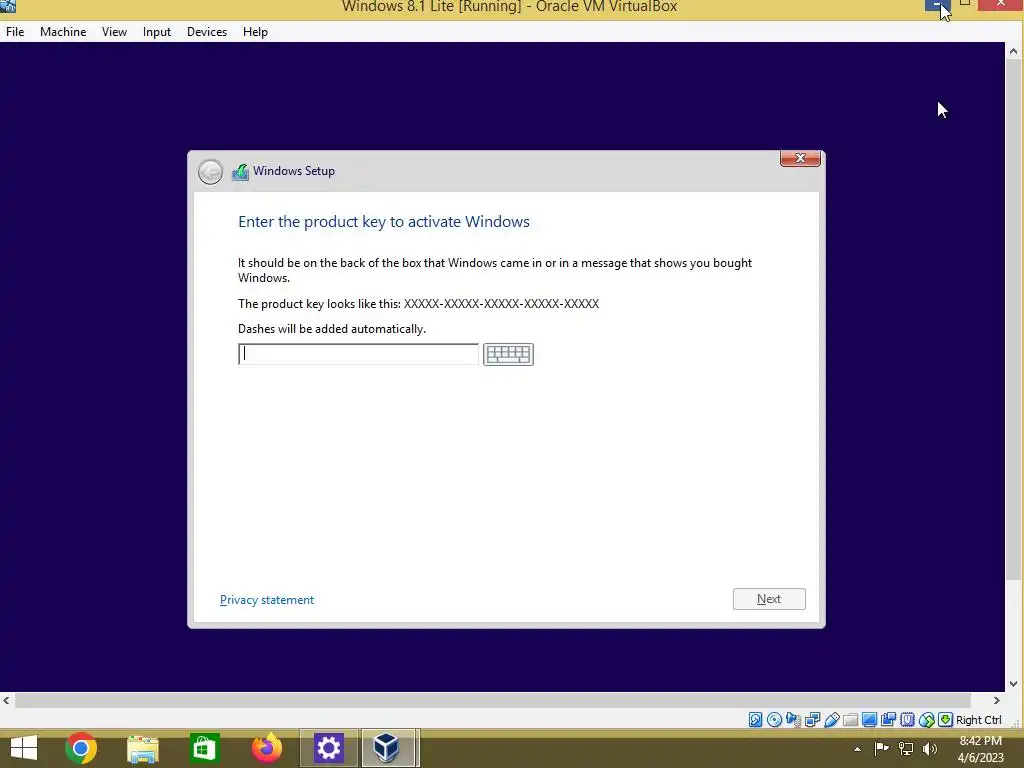The image size is (1024, 768).
Task: Click the volume speaker in system tray
Action: coord(930,748)
